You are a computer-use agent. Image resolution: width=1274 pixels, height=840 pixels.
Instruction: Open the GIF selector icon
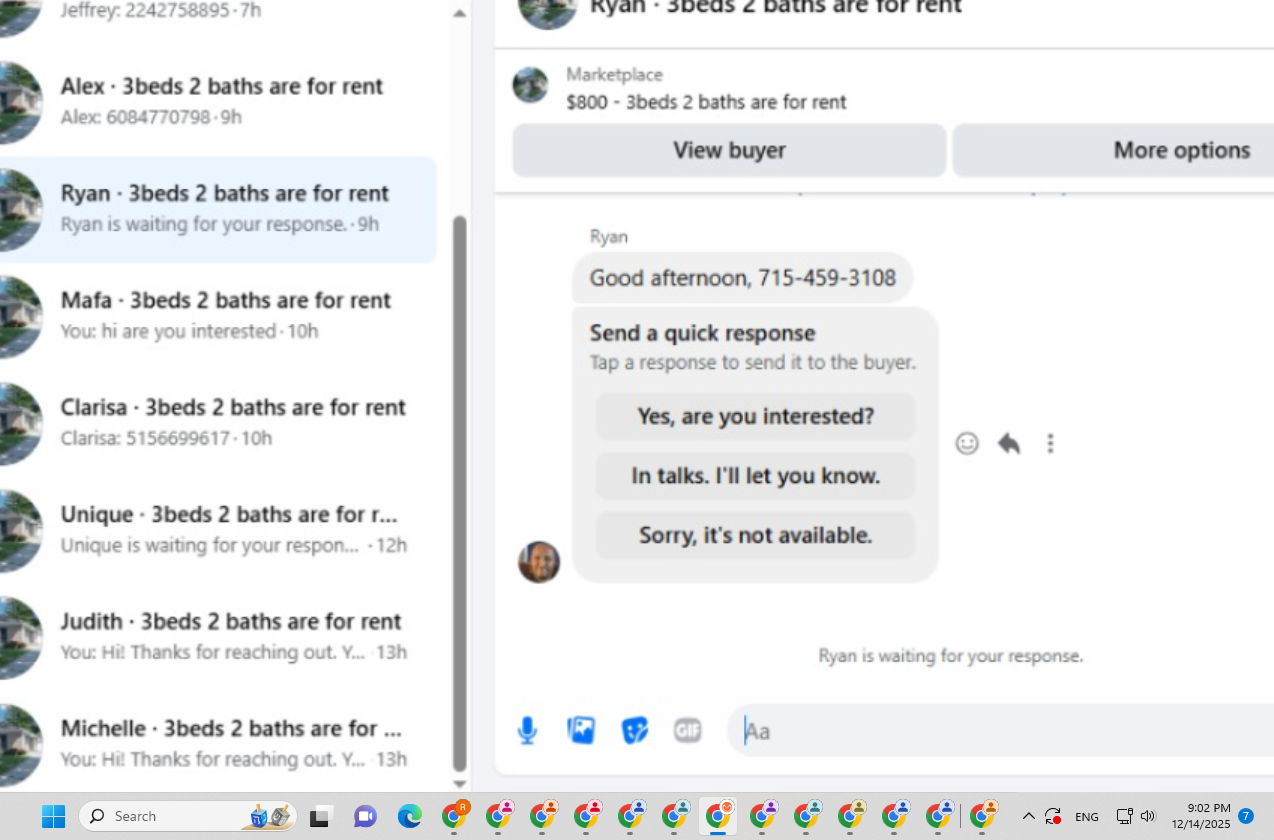click(687, 731)
